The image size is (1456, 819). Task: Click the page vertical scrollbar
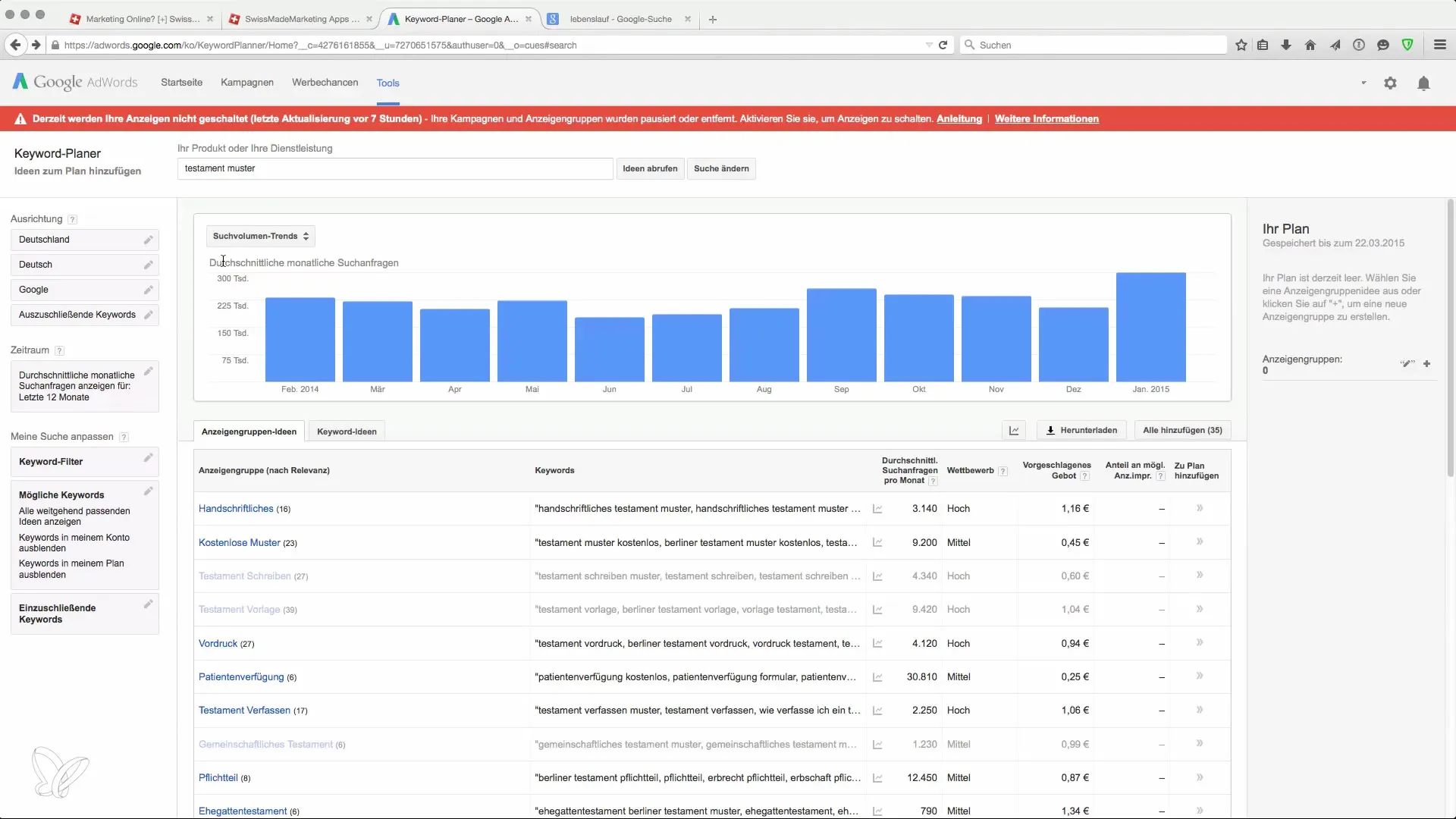[x=1451, y=337]
